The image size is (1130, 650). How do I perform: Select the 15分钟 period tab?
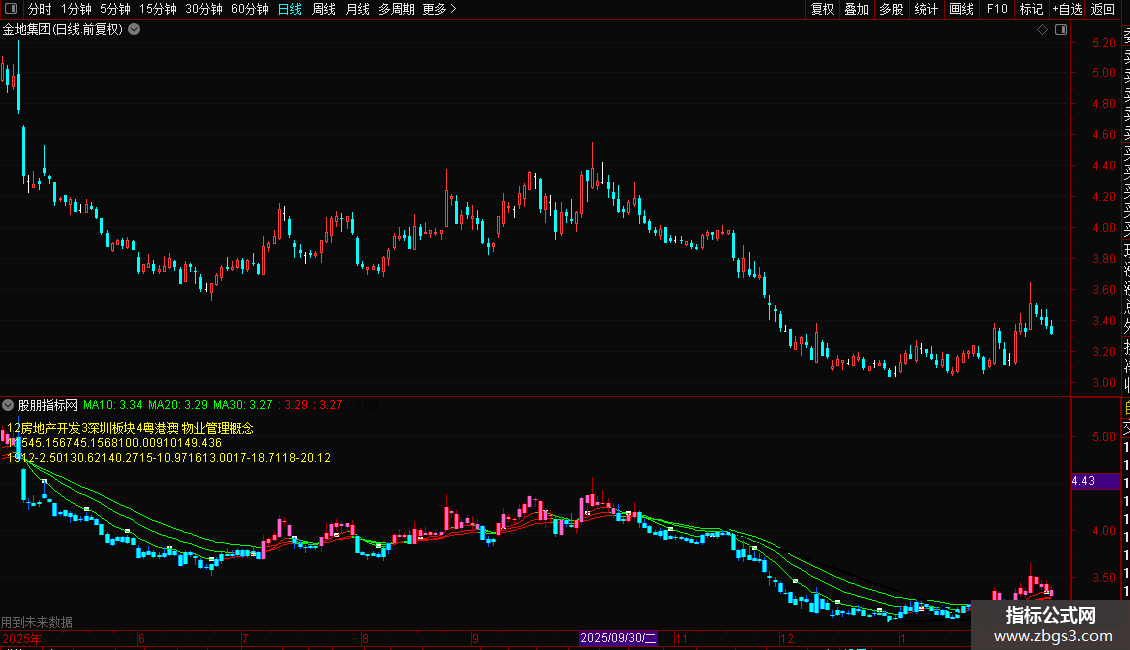[158, 9]
